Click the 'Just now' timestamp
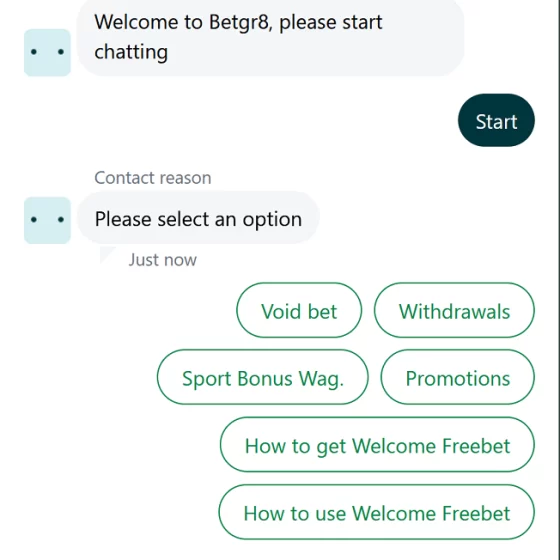This screenshot has height=560, width=560. pos(162,260)
